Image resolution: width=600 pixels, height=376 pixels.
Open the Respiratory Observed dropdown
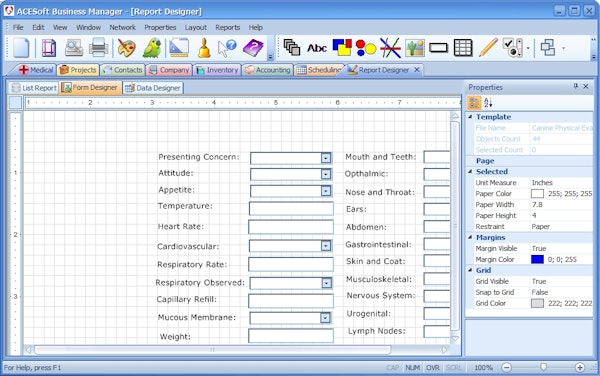point(326,283)
